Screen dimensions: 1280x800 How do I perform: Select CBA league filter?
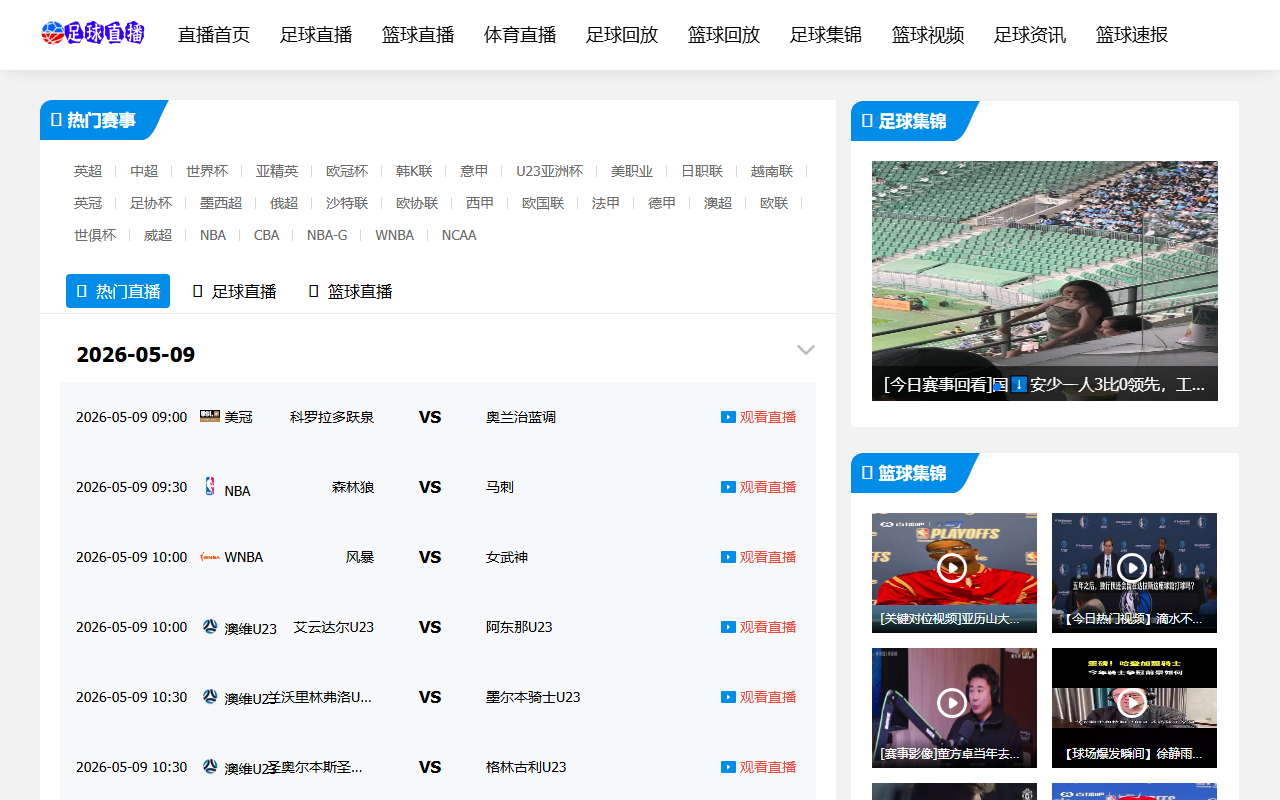[x=267, y=235]
